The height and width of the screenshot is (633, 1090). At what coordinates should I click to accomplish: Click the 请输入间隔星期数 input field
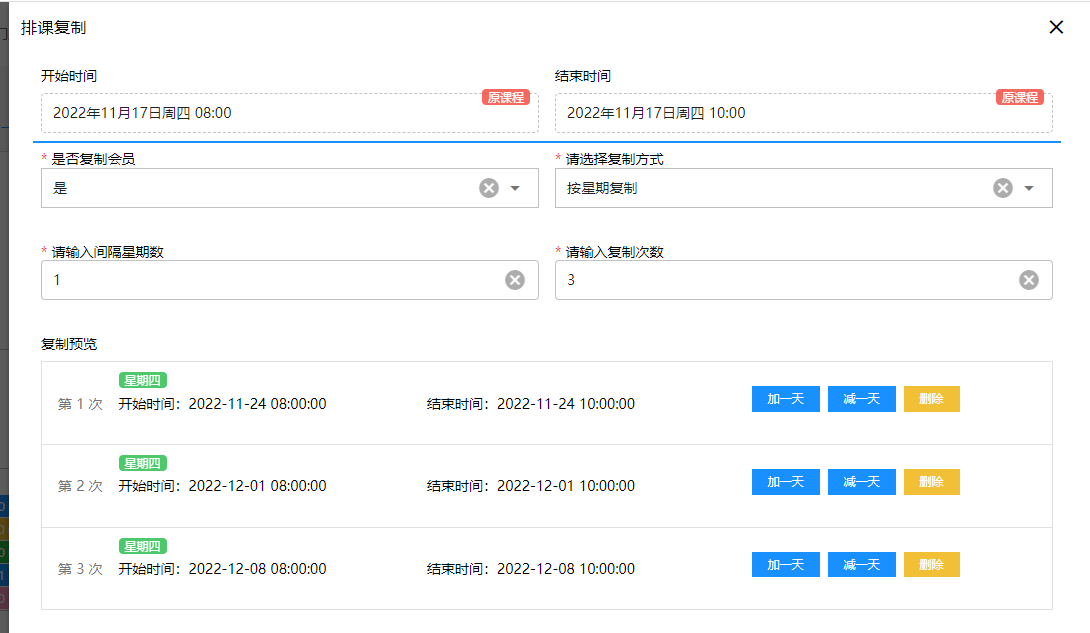[x=270, y=280]
